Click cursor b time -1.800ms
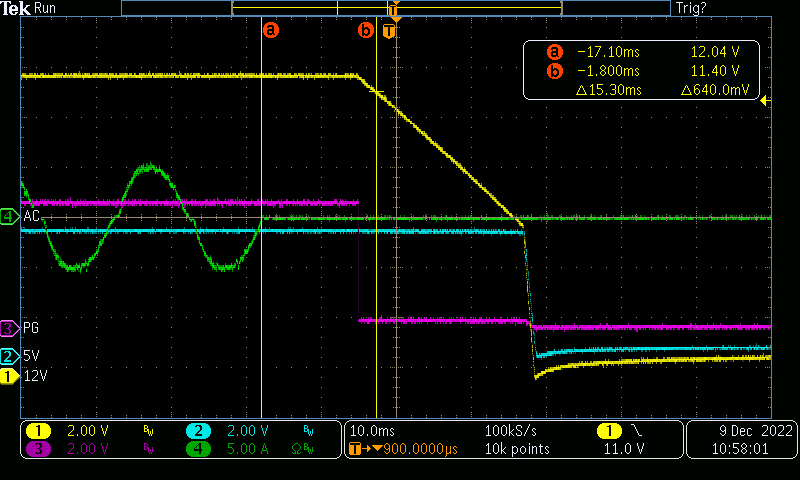The height and width of the screenshot is (480, 800). click(x=608, y=71)
